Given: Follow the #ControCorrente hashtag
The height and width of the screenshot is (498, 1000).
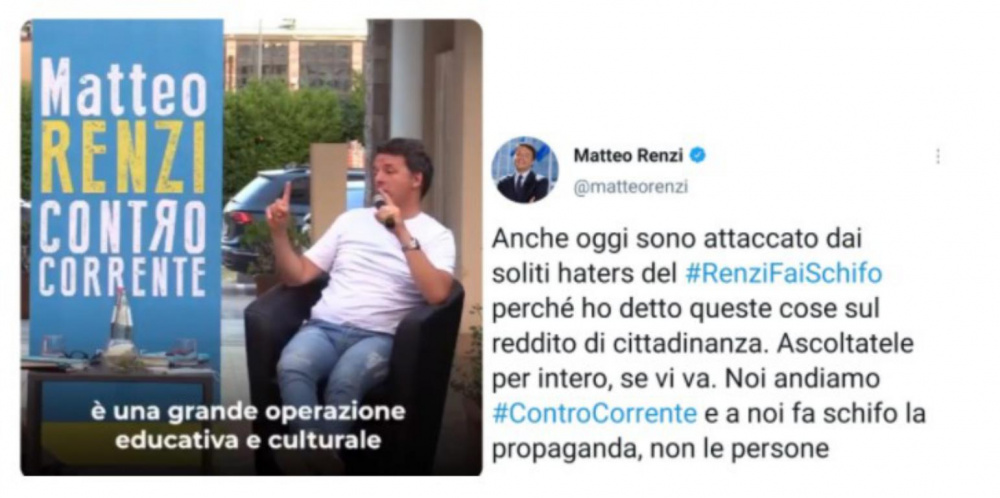Looking at the screenshot, I should pos(594,414).
